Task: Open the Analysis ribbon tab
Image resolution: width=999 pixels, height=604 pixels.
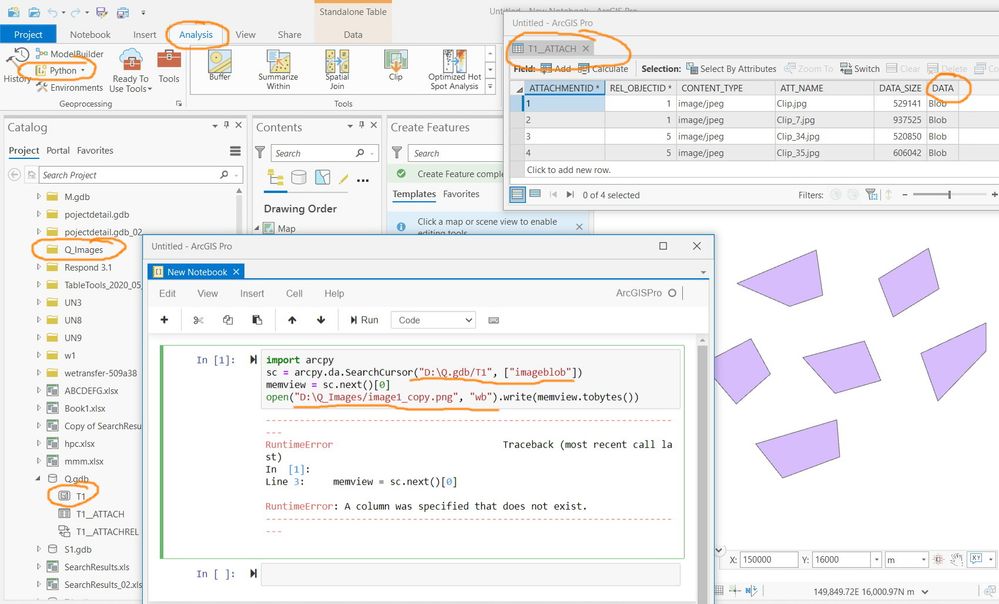Action: pos(196,34)
